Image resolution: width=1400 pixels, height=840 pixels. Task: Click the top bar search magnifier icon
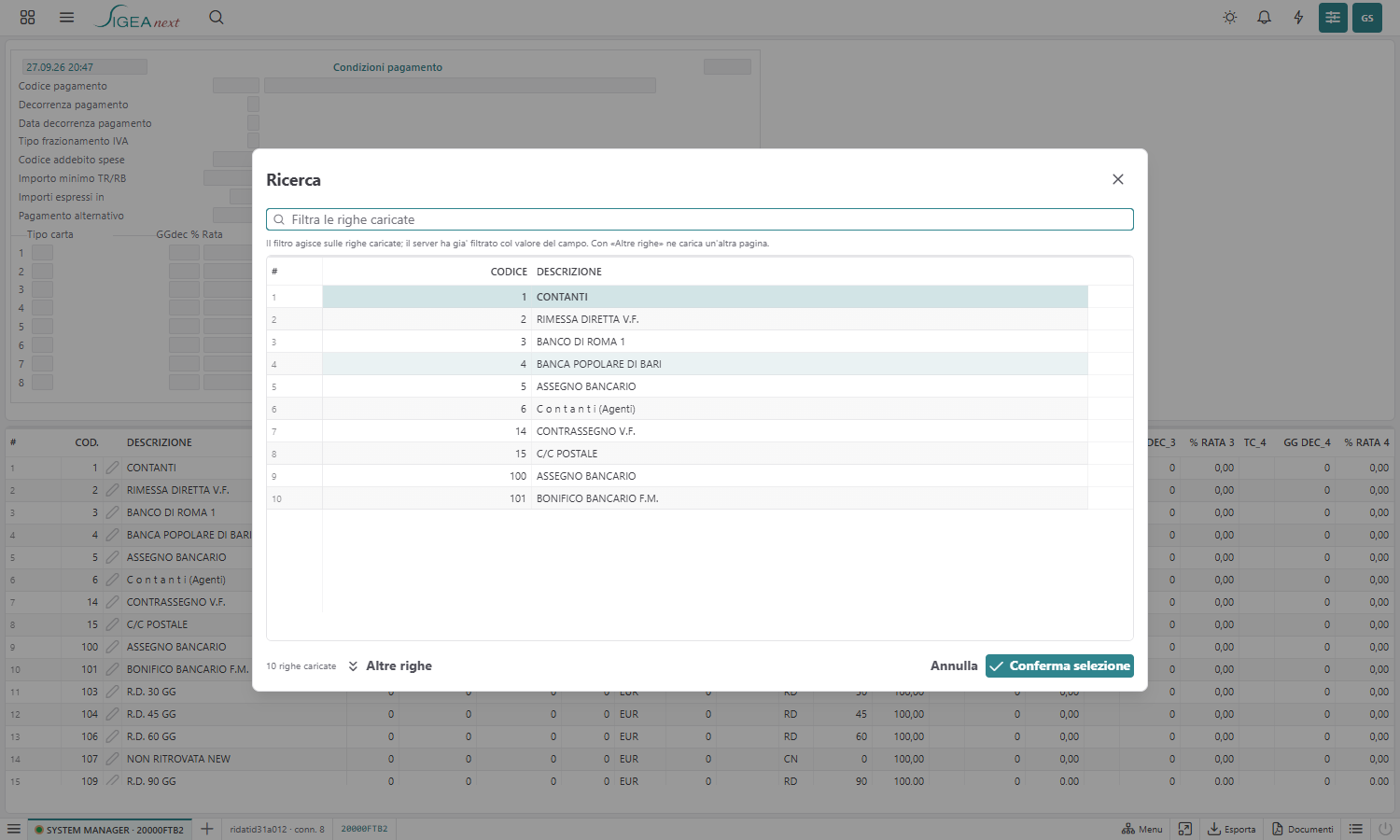pyautogui.click(x=217, y=17)
